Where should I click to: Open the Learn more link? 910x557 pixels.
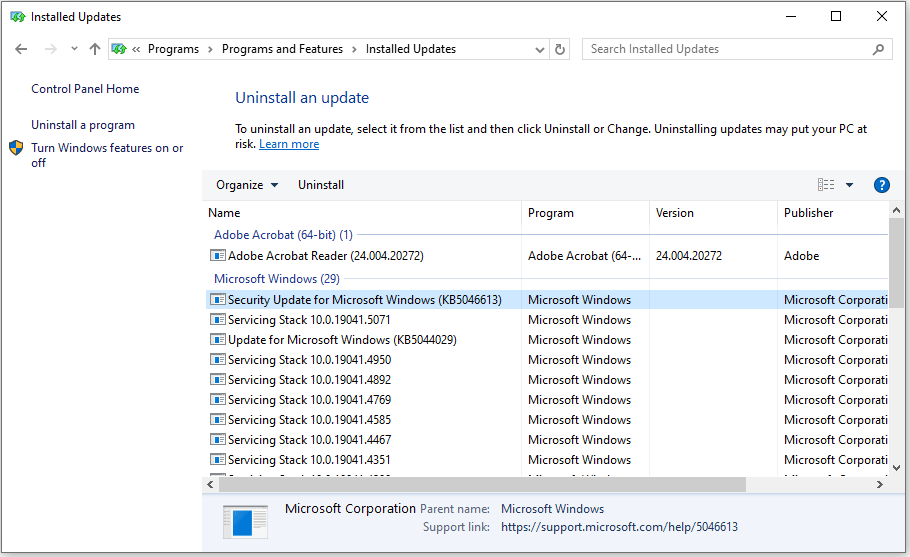point(289,144)
